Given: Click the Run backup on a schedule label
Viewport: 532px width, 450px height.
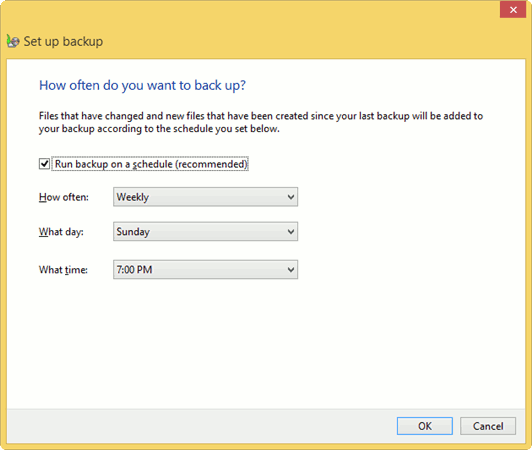Looking at the screenshot, I should (151, 164).
